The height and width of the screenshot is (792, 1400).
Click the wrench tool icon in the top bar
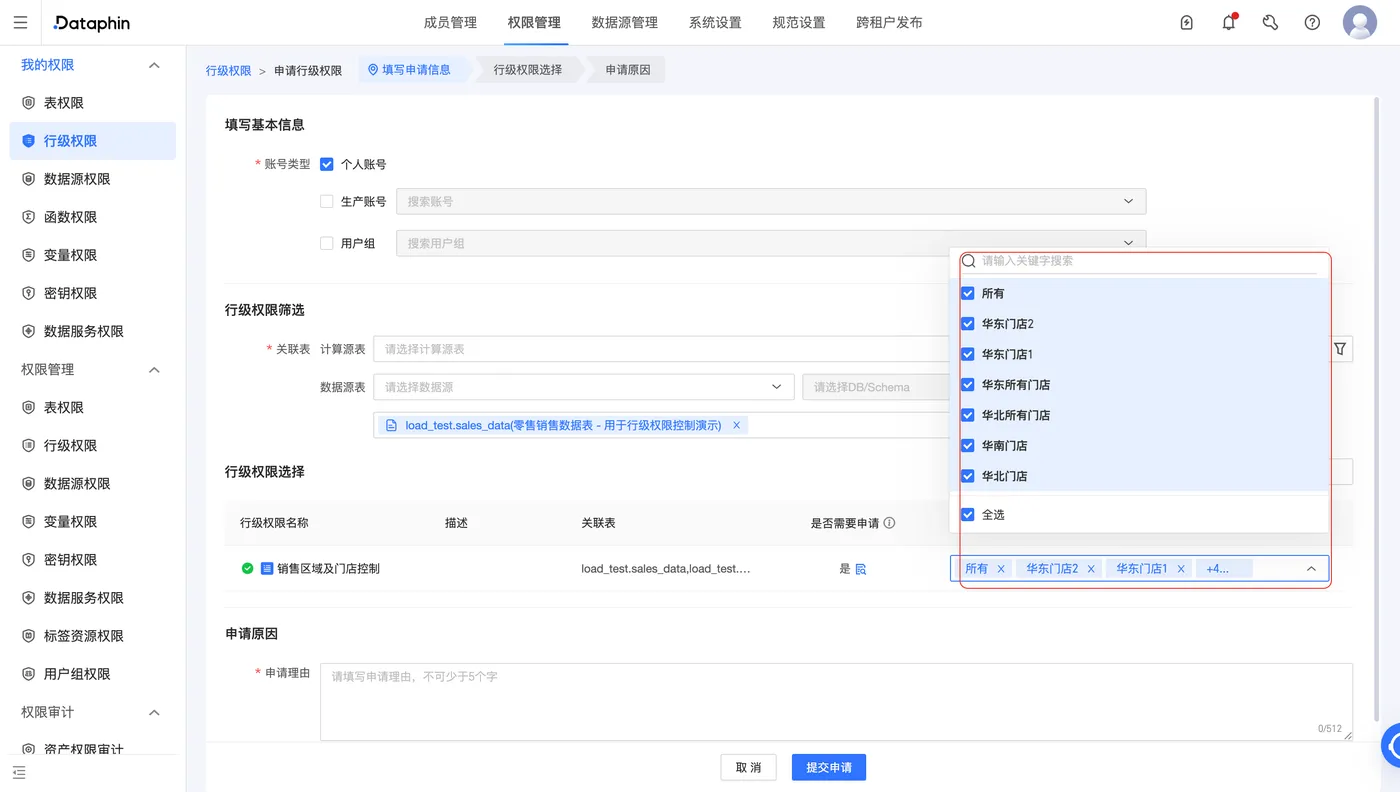click(1271, 22)
